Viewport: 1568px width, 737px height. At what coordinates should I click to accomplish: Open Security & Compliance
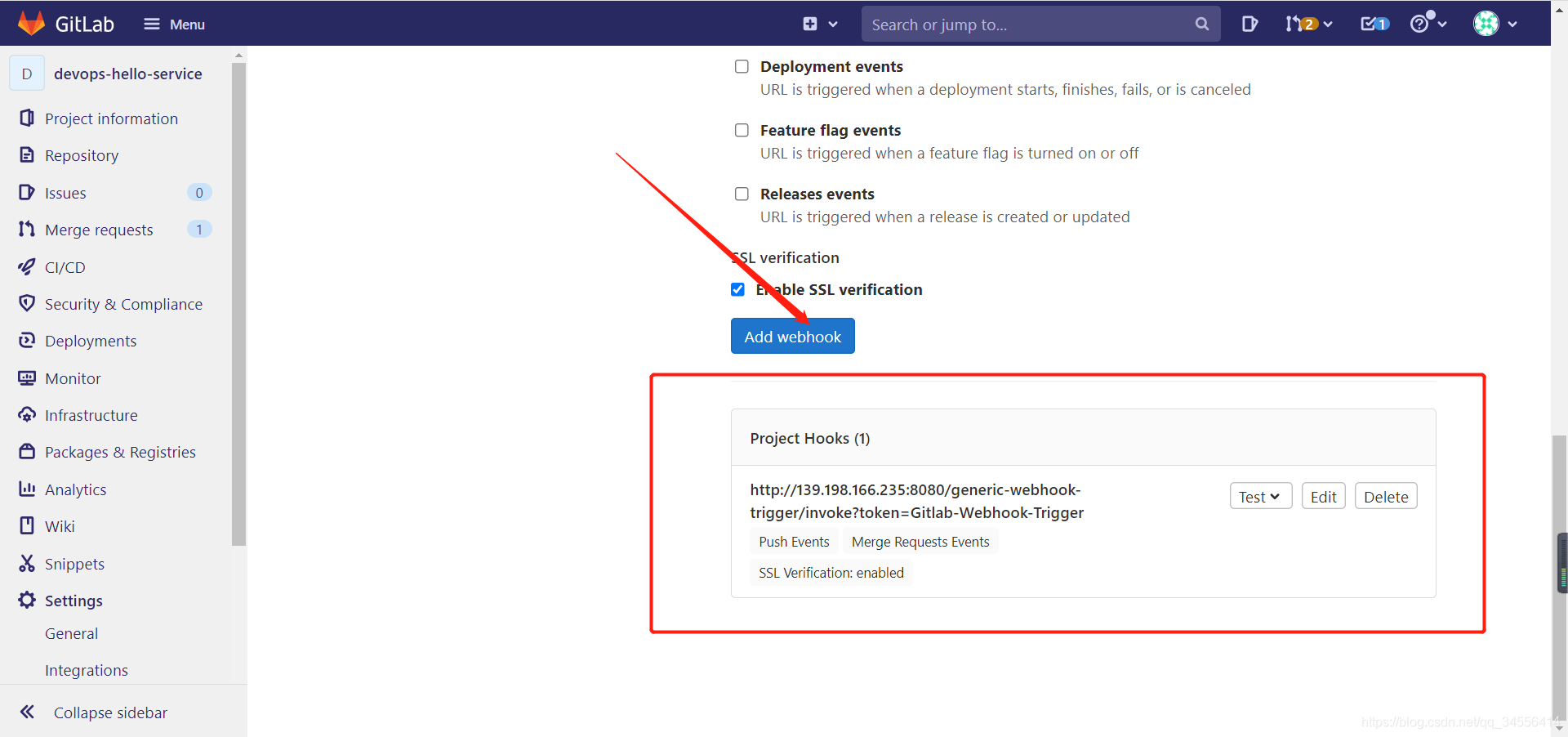tap(124, 303)
